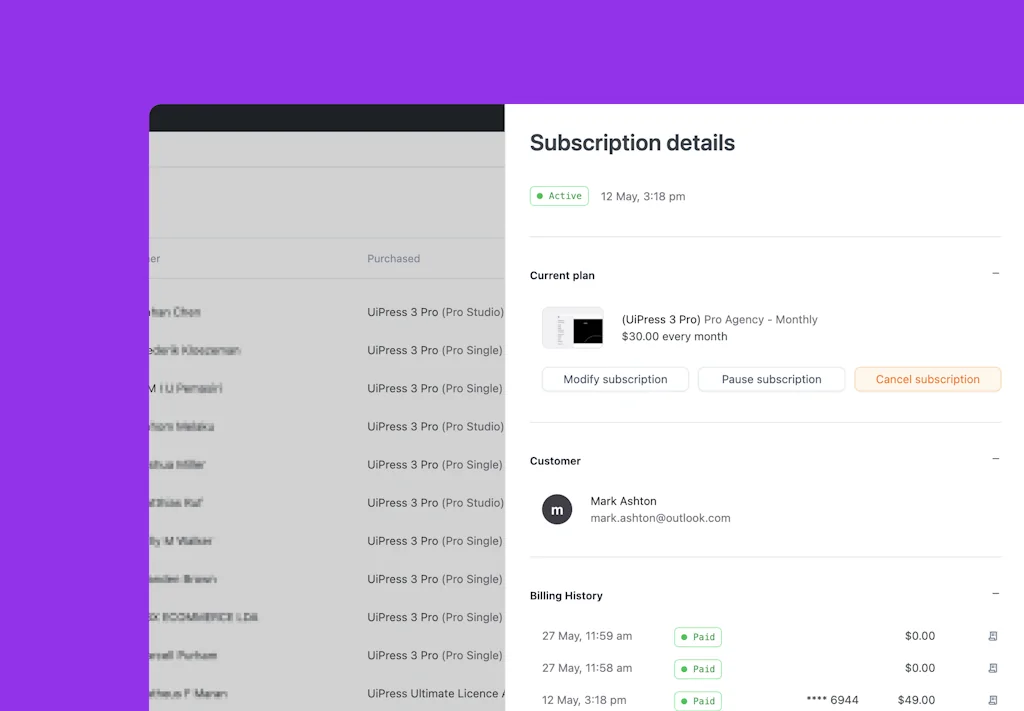Click the card ending 6944 entry

(832, 700)
